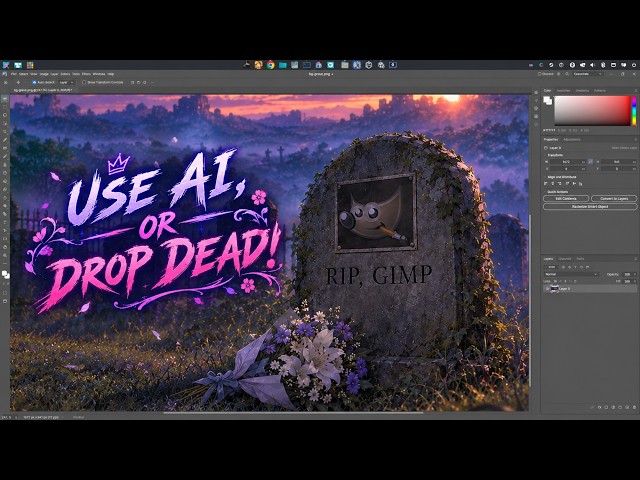The height and width of the screenshot is (480, 640).
Task: Toggle lock transparent pixels
Action: click(x=556, y=281)
